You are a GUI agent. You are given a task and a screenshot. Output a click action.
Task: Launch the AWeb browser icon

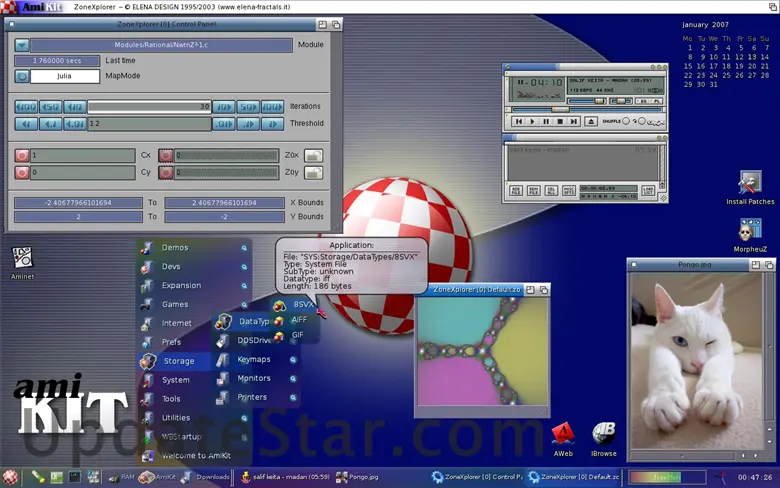click(x=563, y=440)
